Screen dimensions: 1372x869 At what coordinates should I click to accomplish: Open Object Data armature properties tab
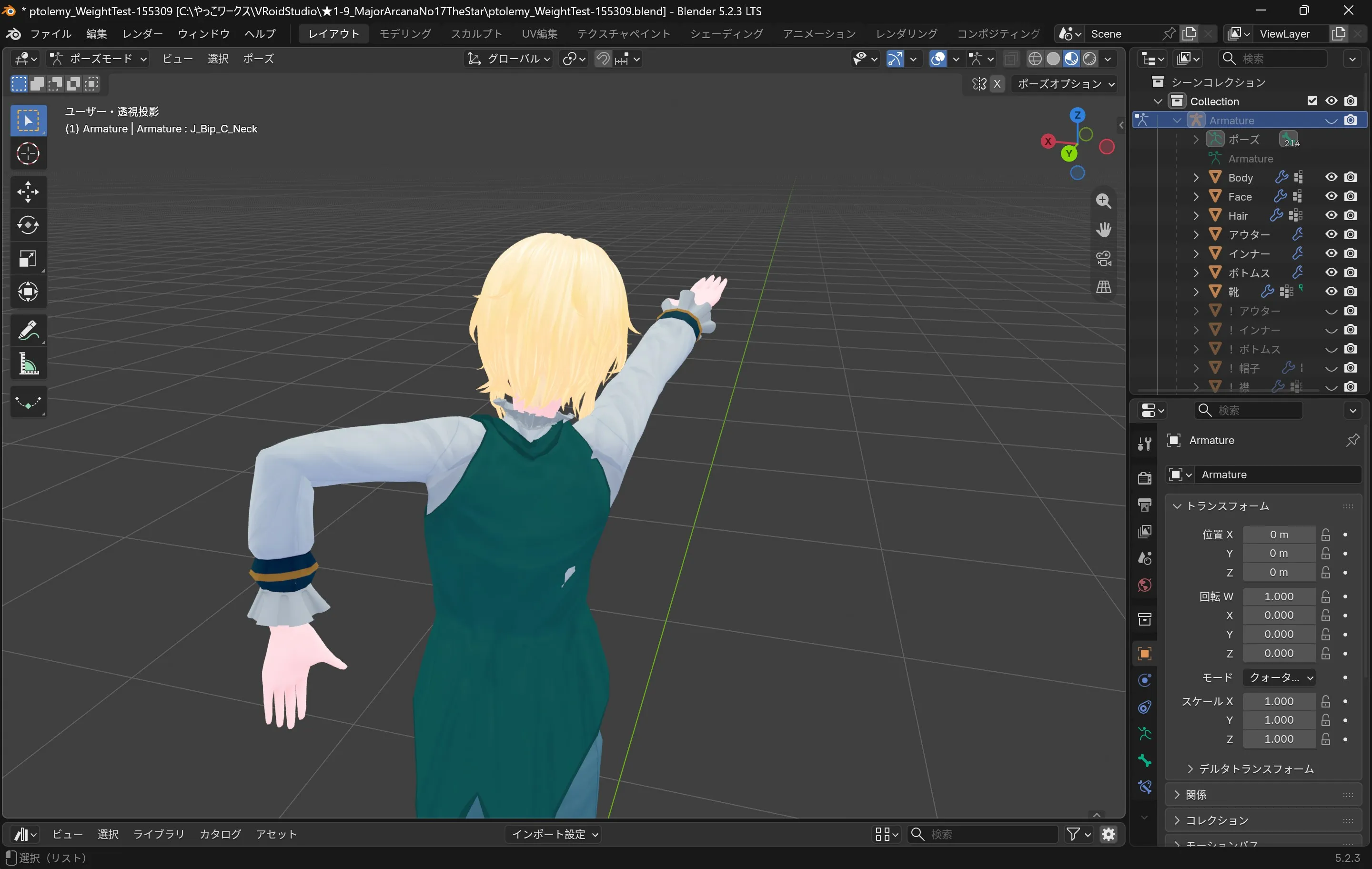pyautogui.click(x=1144, y=733)
